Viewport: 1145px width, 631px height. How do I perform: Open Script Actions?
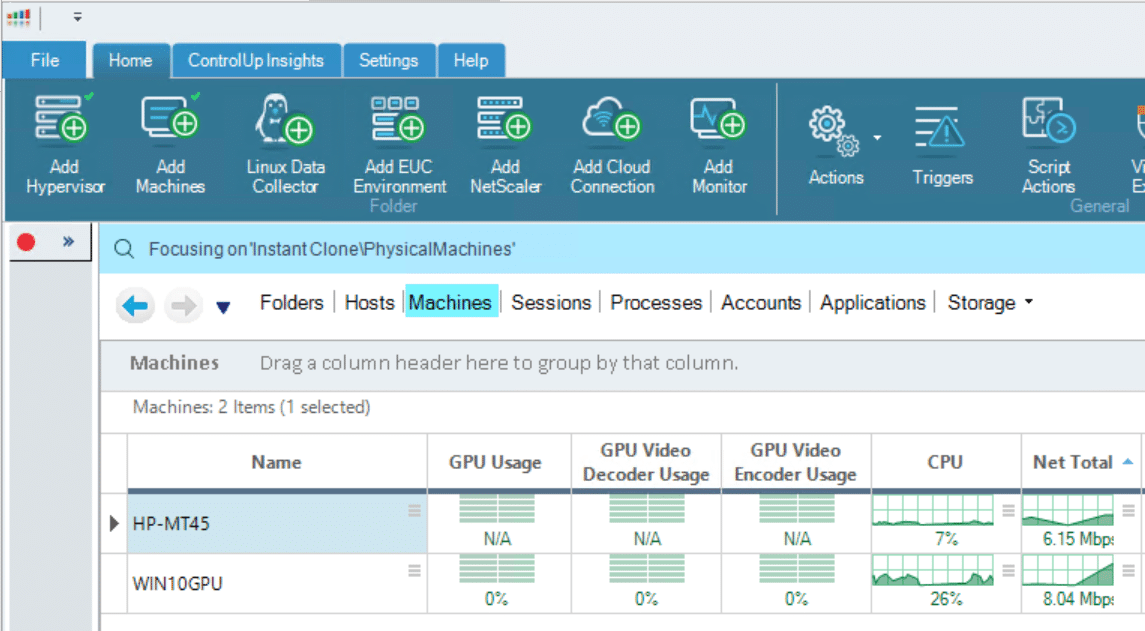pyautogui.click(x=1049, y=145)
